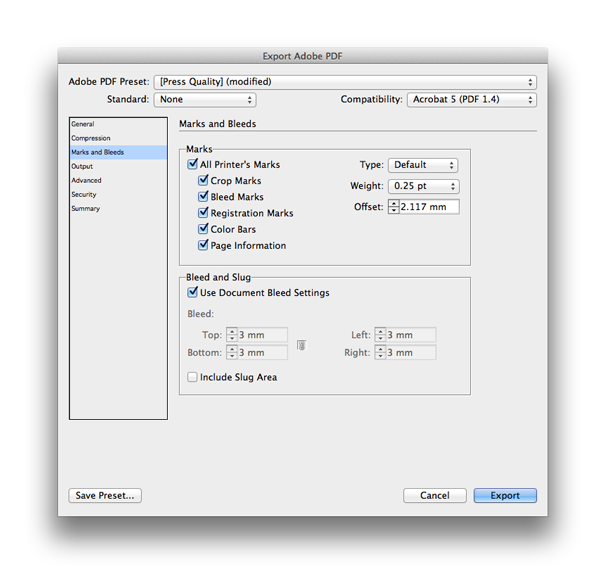Click the Left bleed stepper arrows

coord(380,335)
